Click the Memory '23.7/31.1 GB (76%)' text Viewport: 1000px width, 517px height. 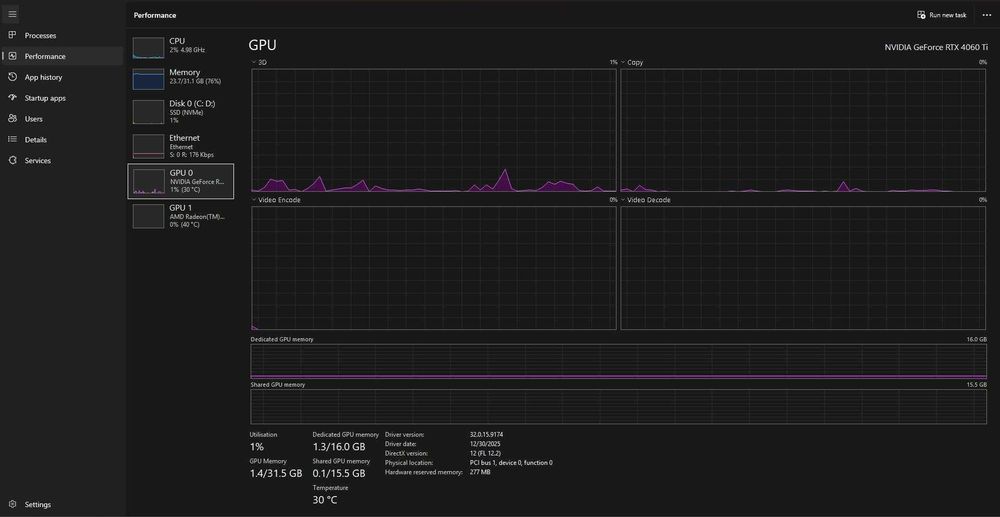click(195, 82)
